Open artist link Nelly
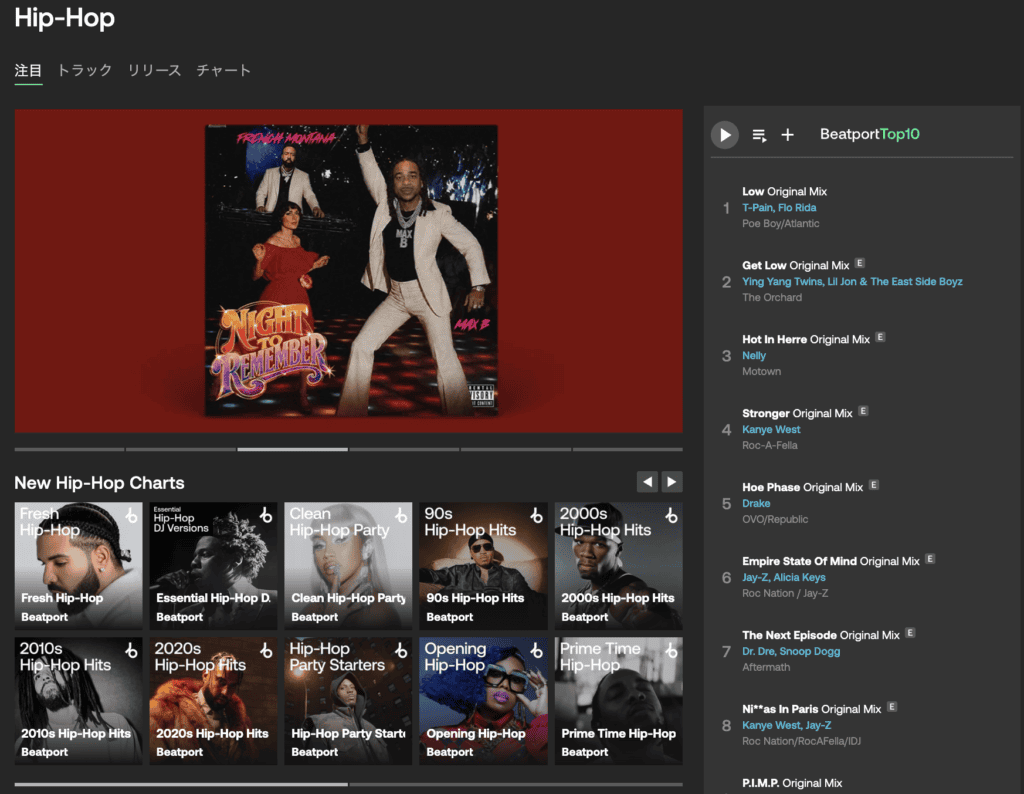 tap(754, 355)
